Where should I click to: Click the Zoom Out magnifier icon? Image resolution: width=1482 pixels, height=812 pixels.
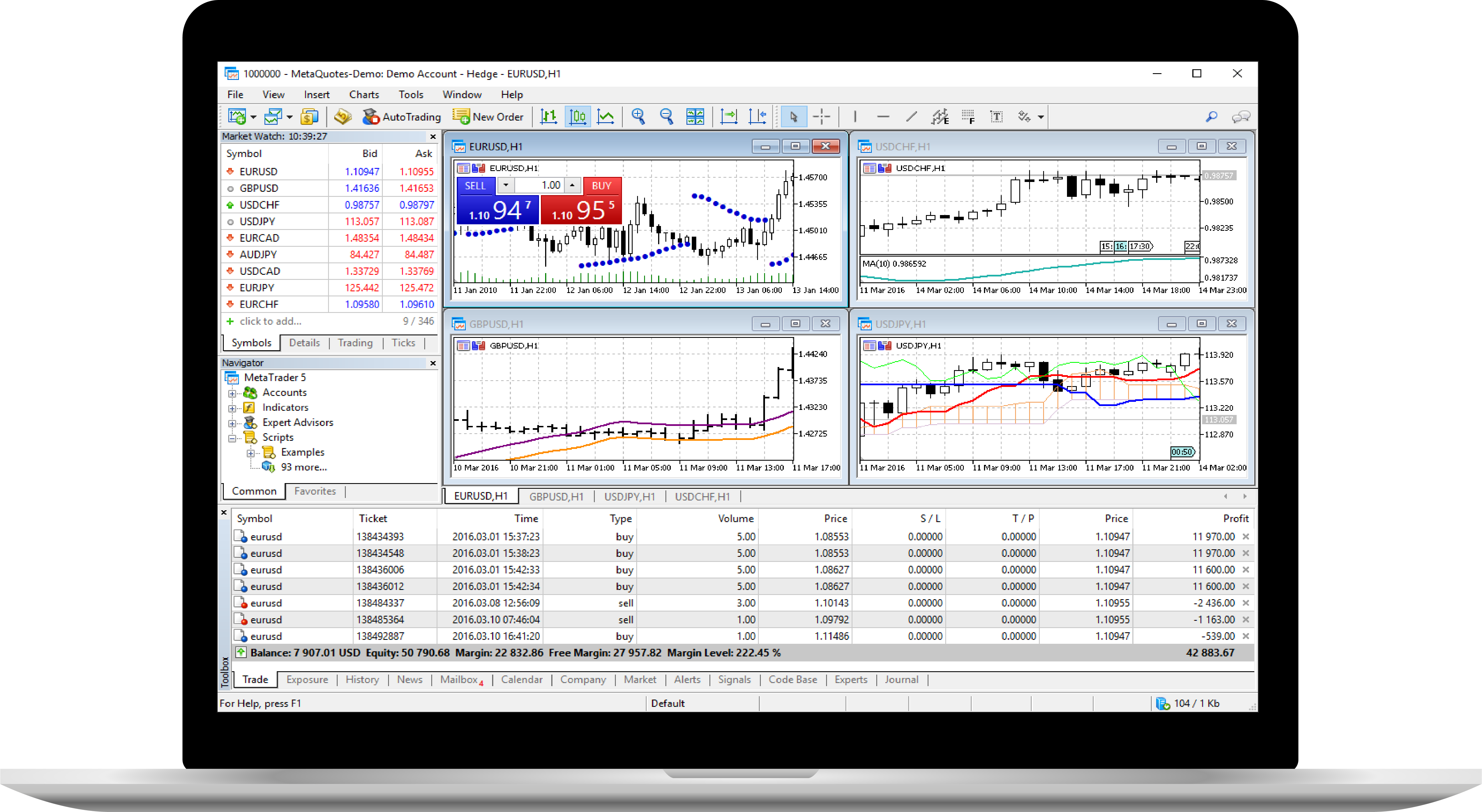tap(666, 117)
